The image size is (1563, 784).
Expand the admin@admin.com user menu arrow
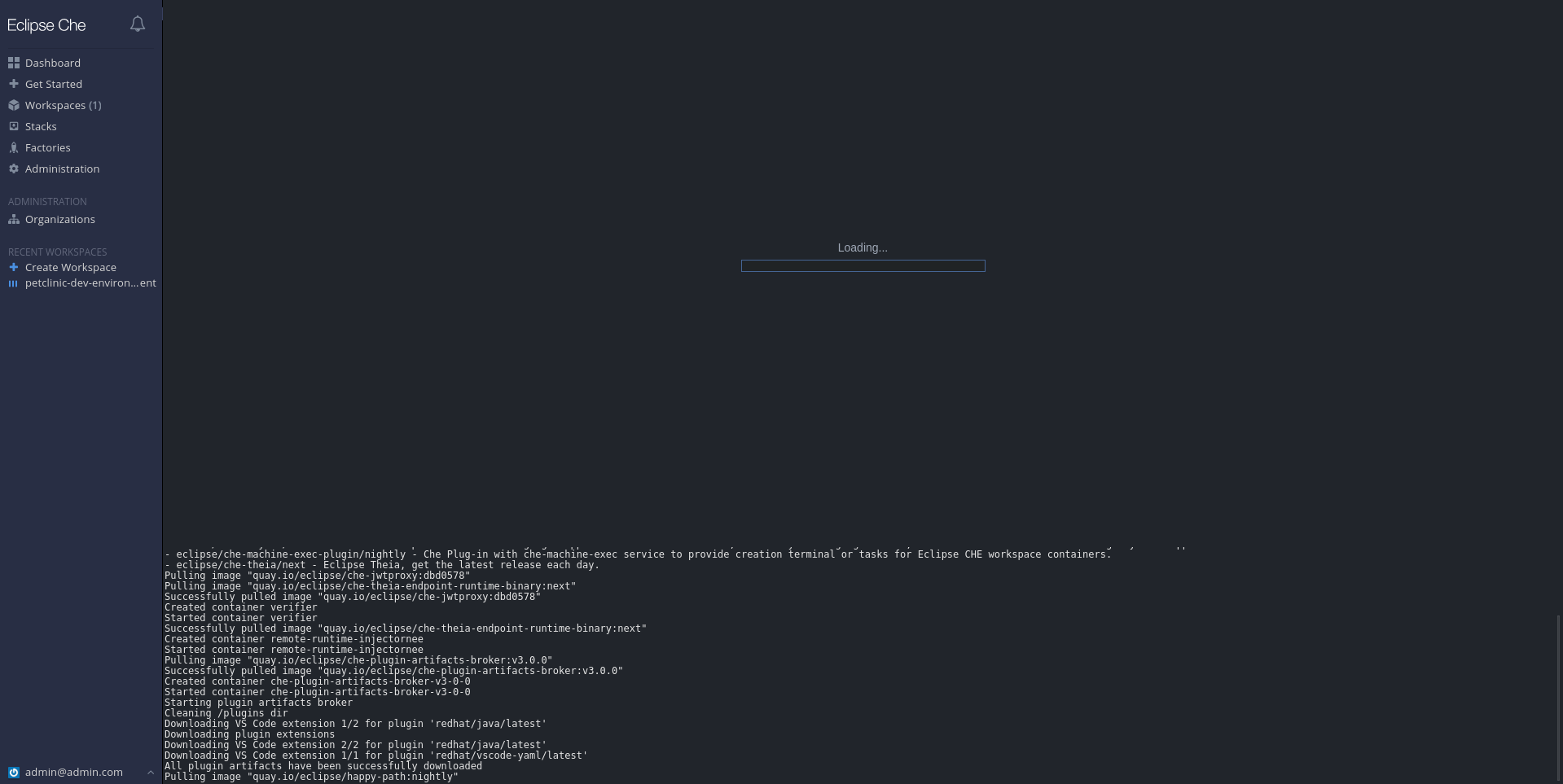point(151,773)
